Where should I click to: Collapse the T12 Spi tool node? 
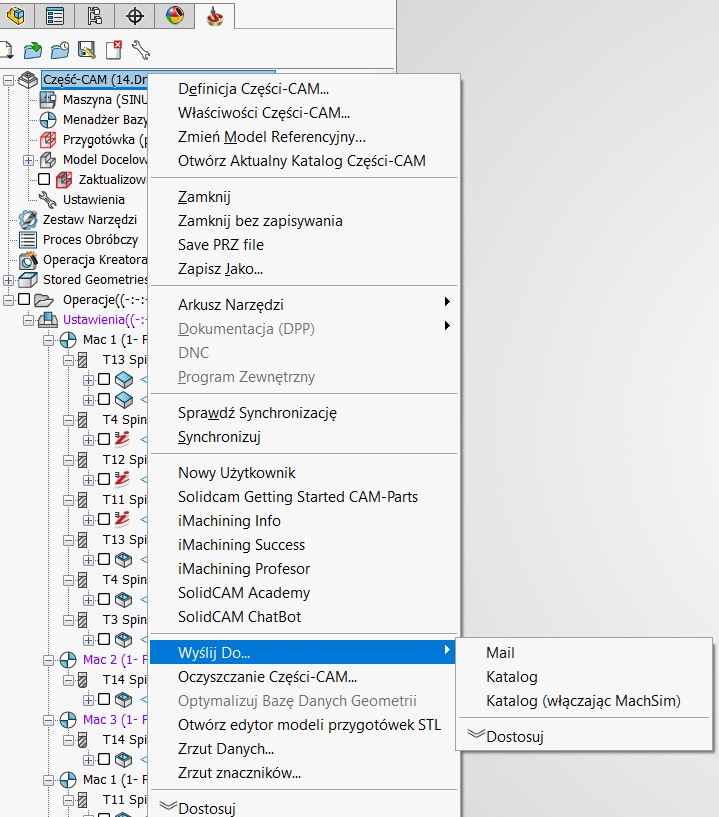click(x=68, y=460)
